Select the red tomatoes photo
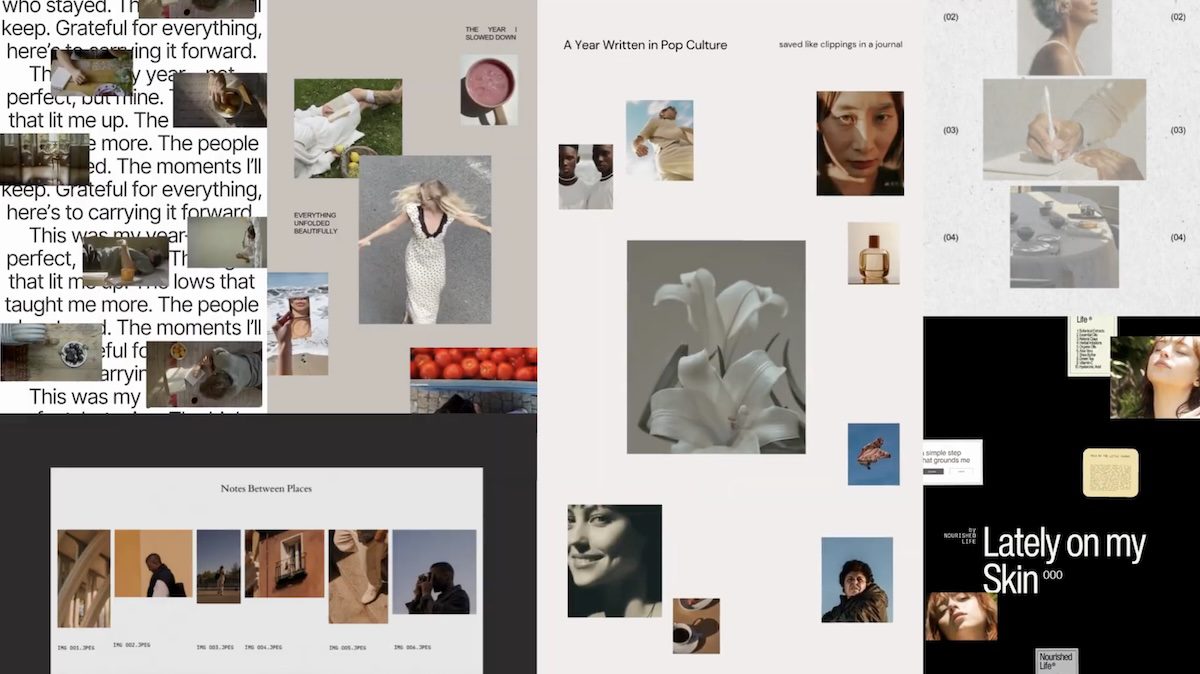 coord(473,380)
